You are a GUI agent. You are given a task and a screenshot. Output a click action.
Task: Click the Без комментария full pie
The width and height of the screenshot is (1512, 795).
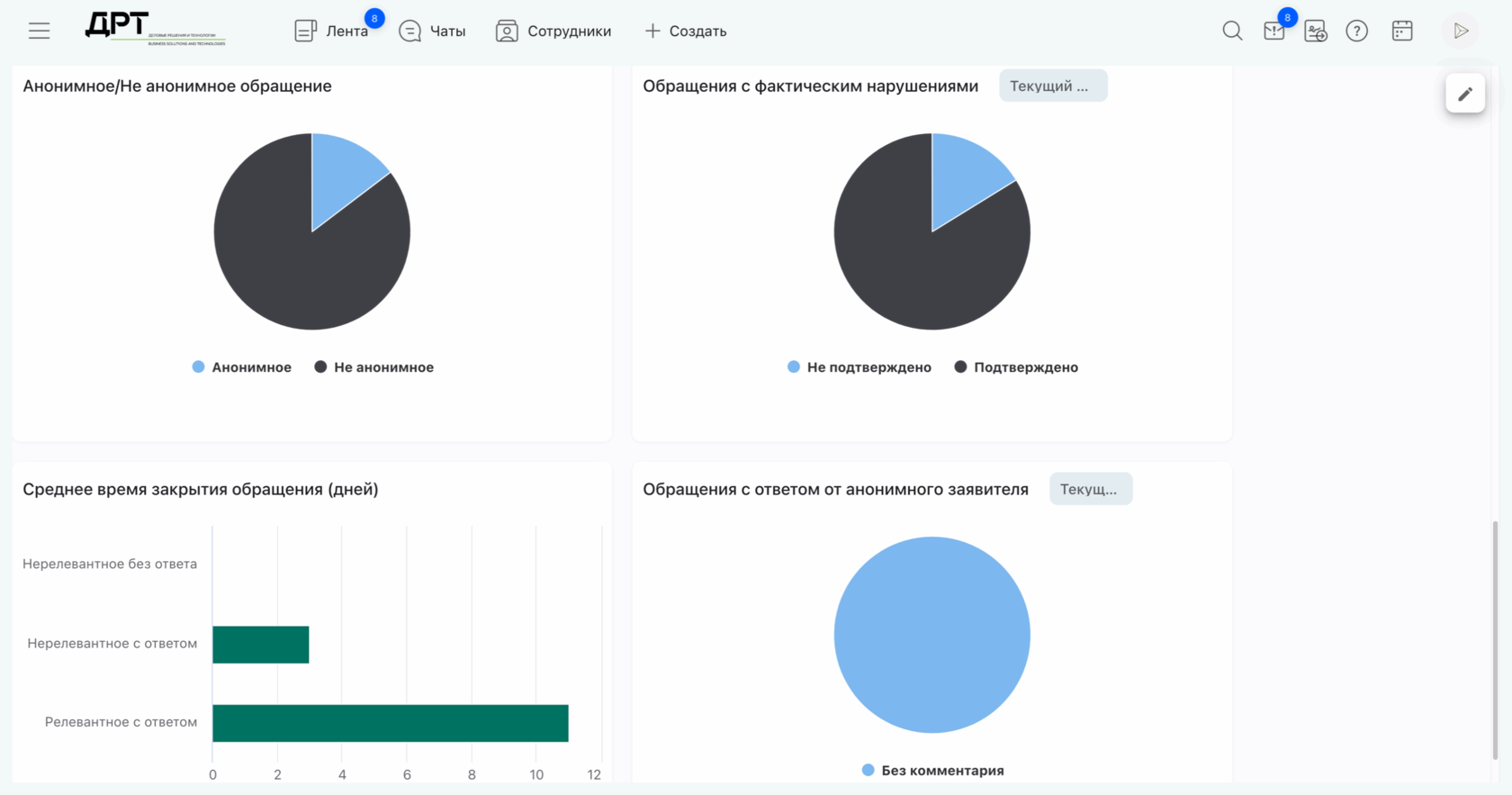[x=932, y=635]
